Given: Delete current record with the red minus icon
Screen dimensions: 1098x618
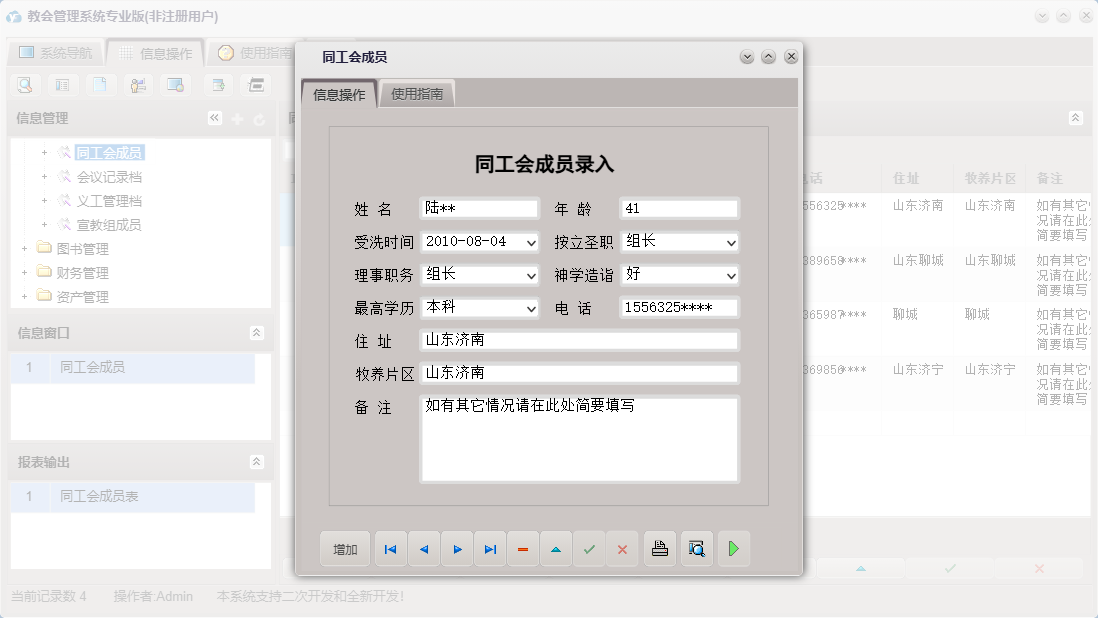Looking at the screenshot, I should [523, 548].
